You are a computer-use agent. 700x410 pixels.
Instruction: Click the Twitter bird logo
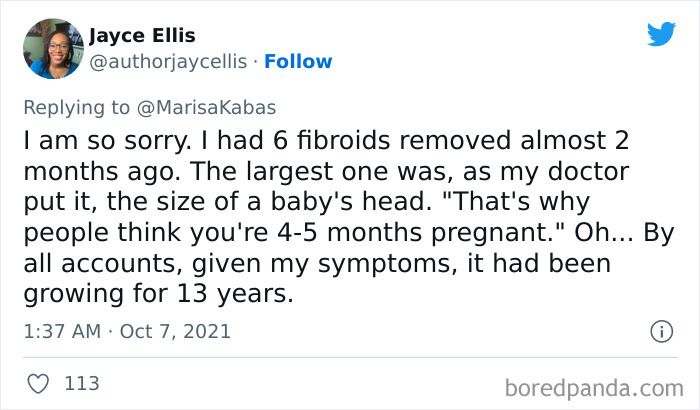point(660,35)
